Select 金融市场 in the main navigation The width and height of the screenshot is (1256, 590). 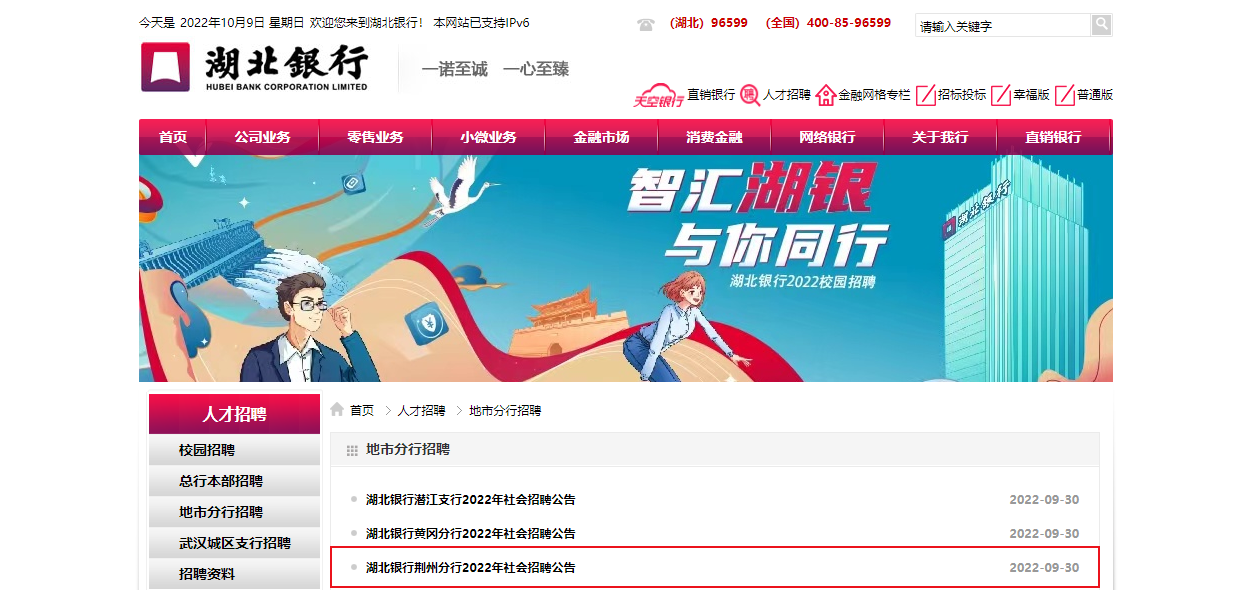click(602, 137)
